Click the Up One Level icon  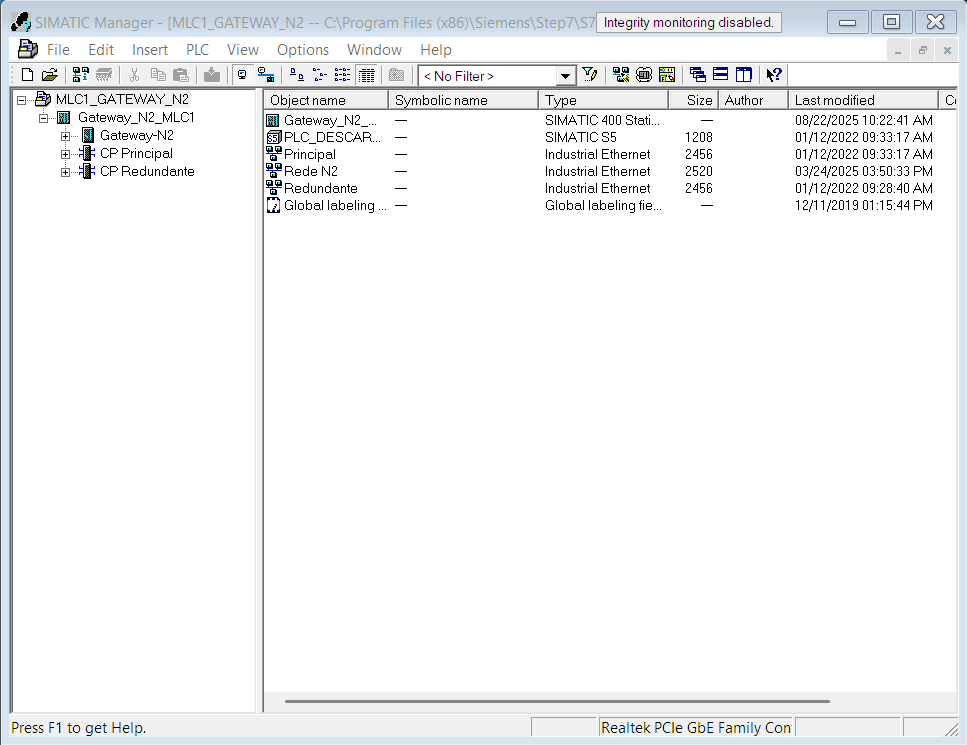pos(397,75)
